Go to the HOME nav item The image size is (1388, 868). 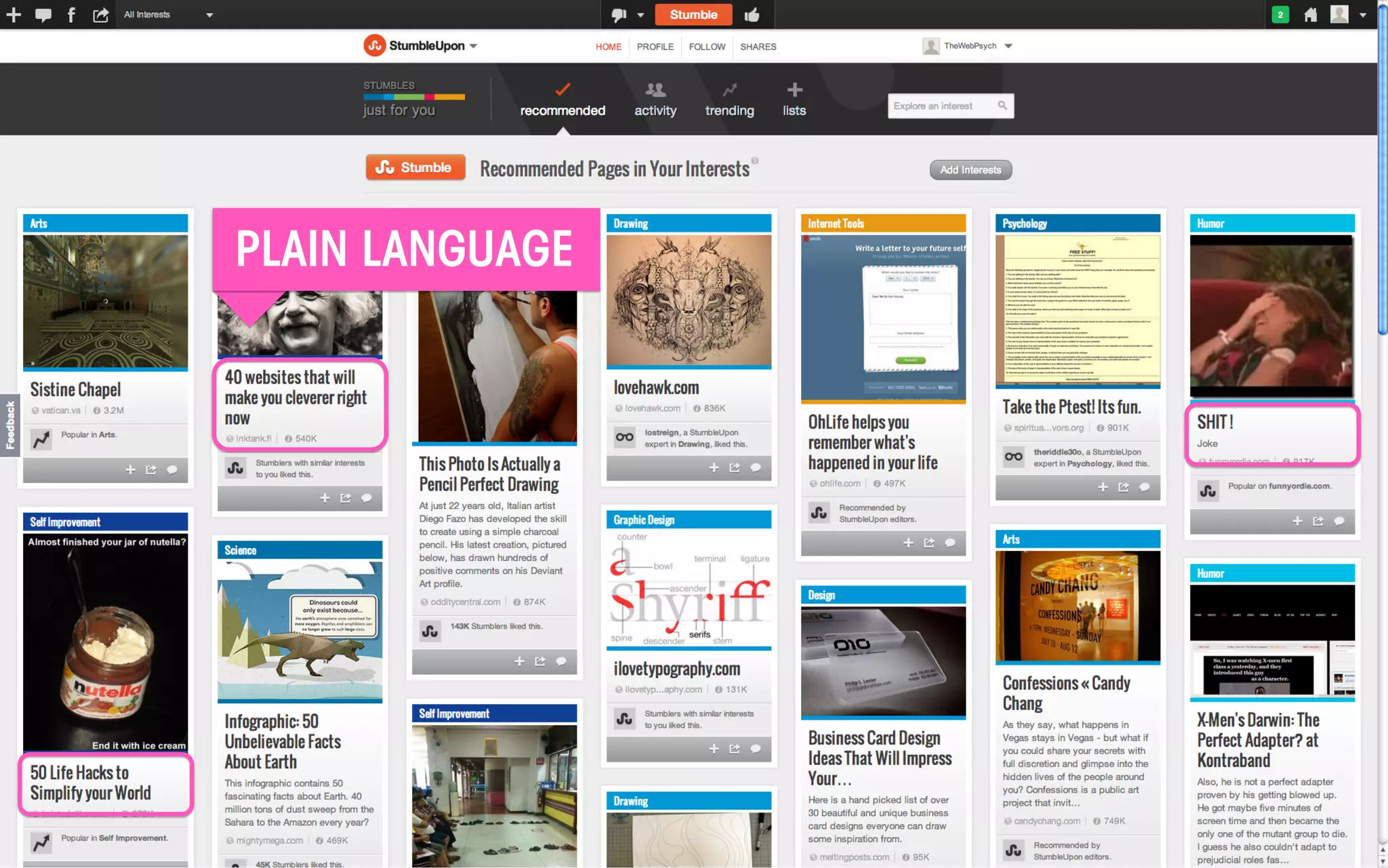point(608,47)
